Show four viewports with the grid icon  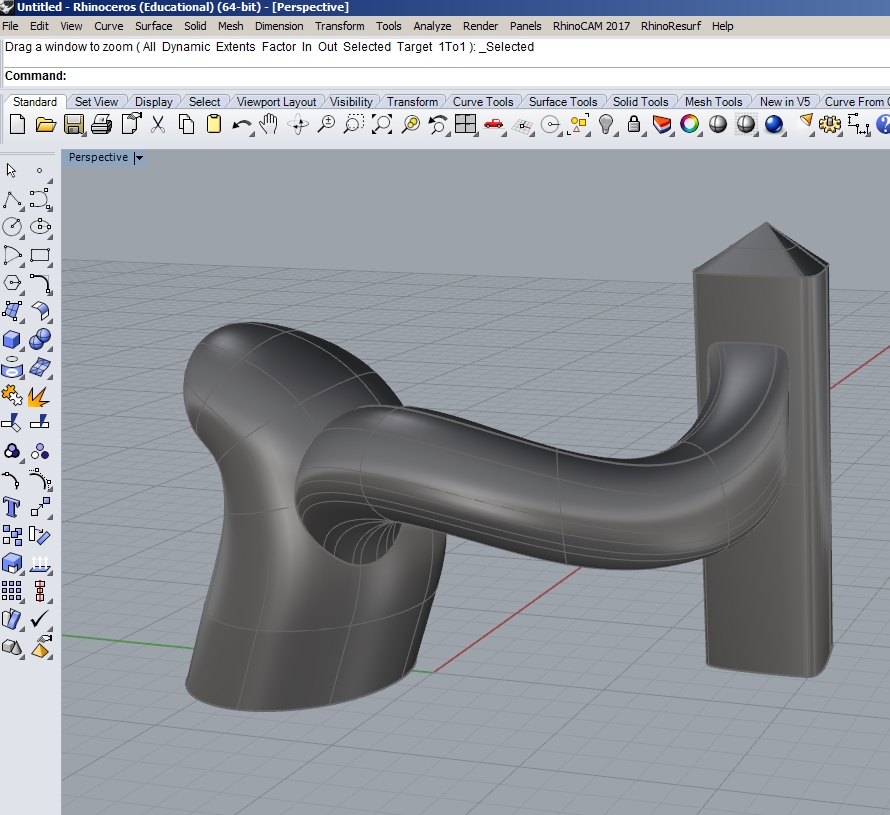coord(465,124)
